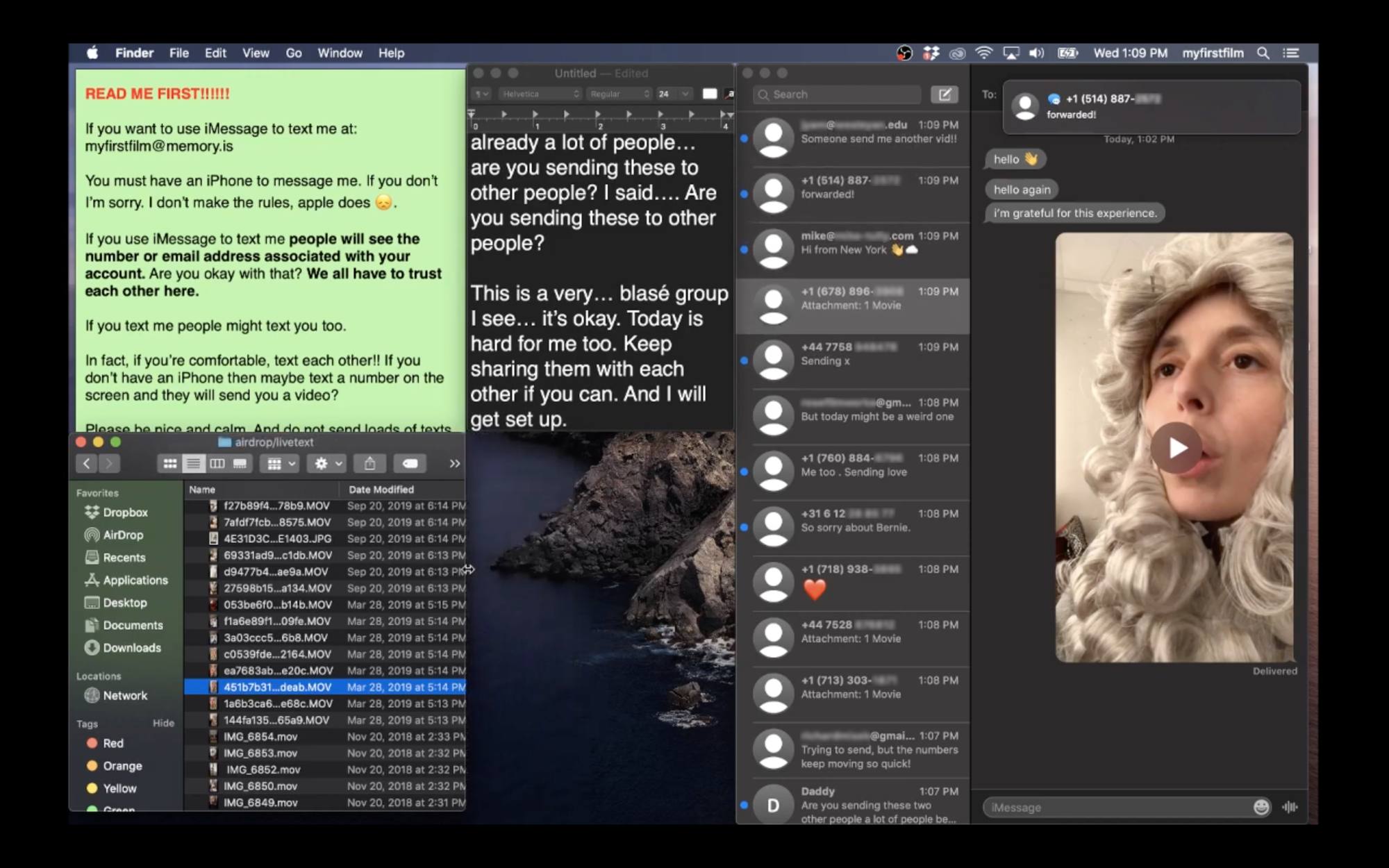Select AirDrop in Finder sidebar
Image resolution: width=1389 pixels, height=868 pixels.
pyautogui.click(x=114, y=535)
